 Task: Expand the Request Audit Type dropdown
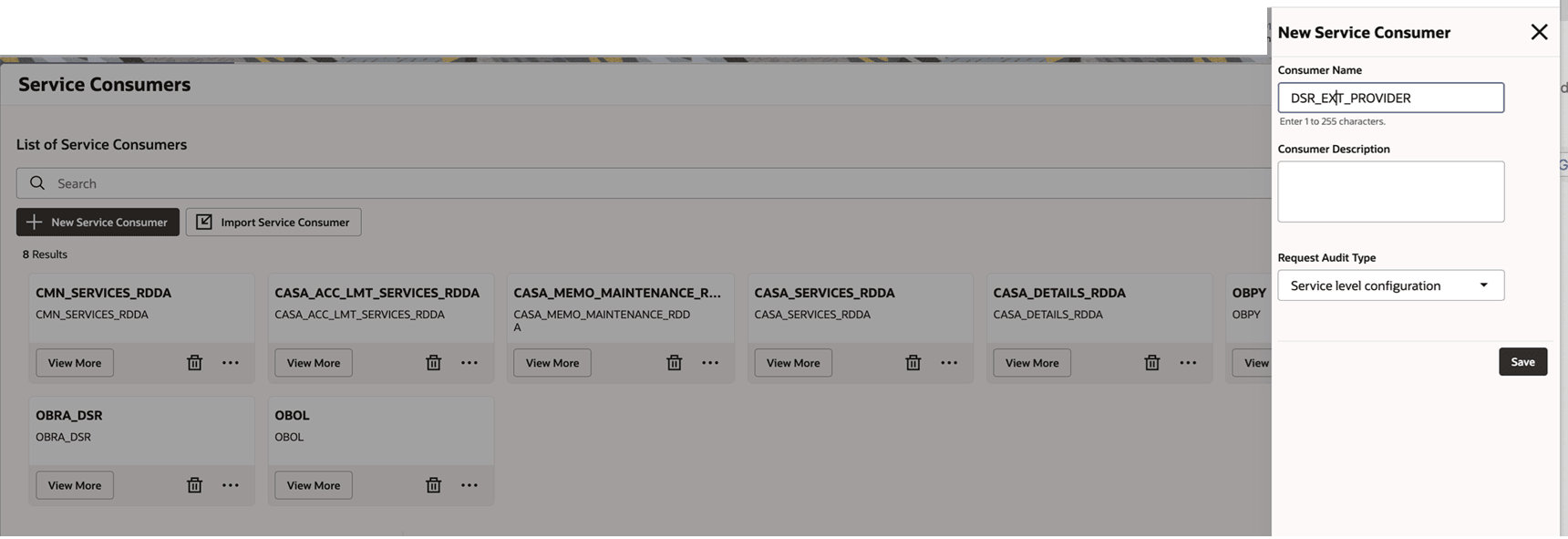coord(1391,285)
